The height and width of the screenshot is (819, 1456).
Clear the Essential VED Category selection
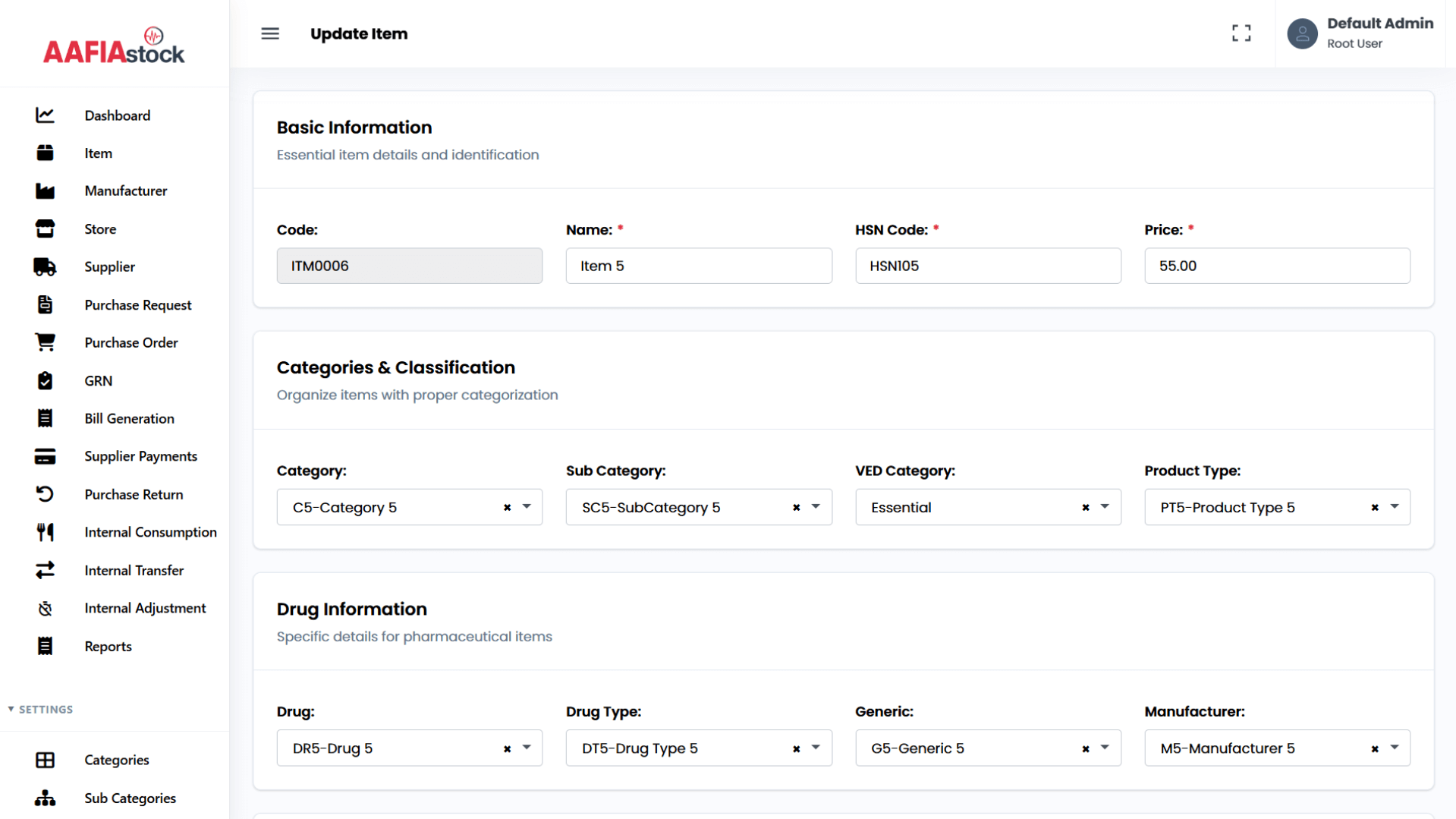point(1086,508)
